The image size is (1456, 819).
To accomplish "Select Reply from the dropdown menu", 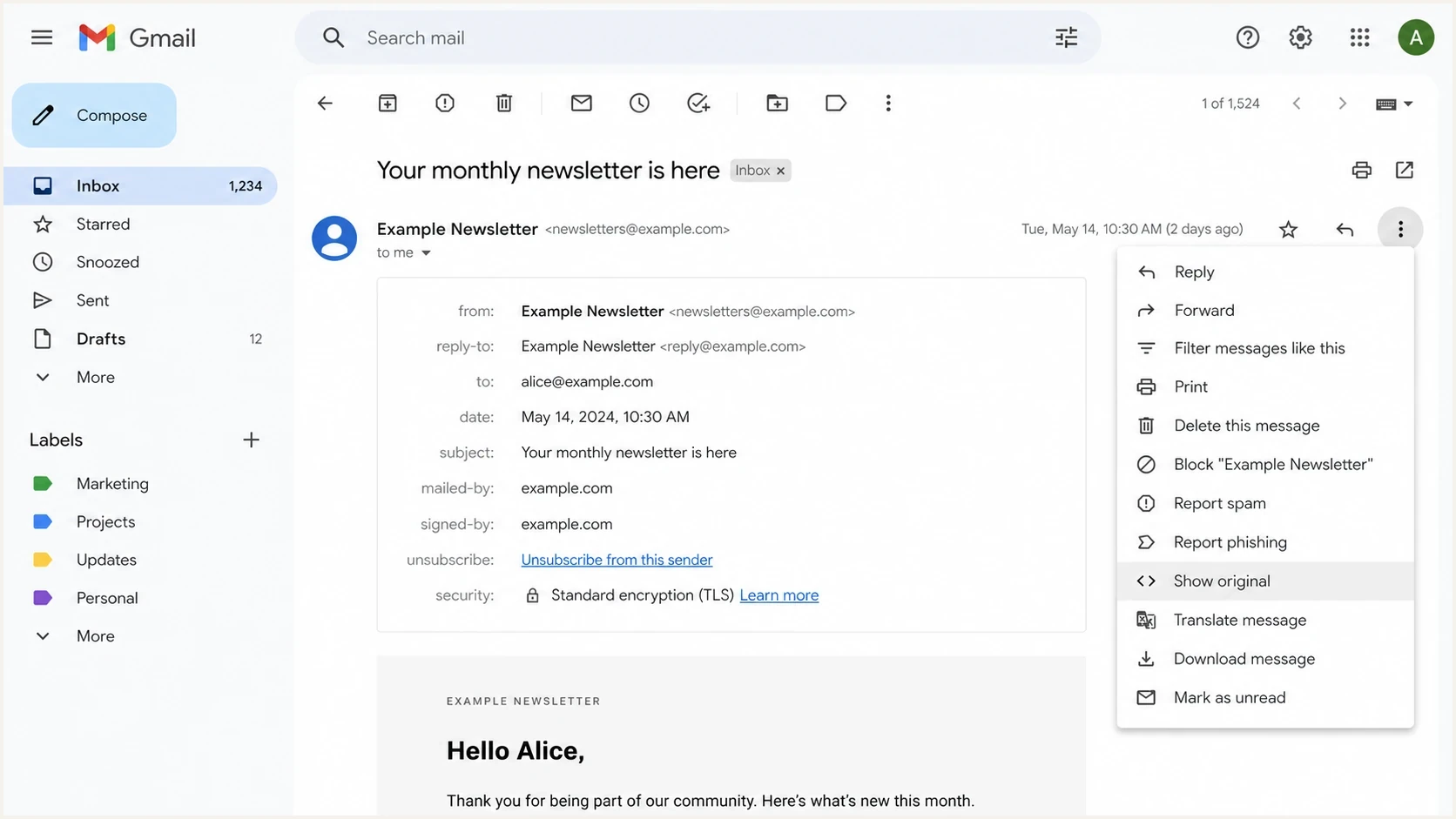I will click(x=1265, y=272).
